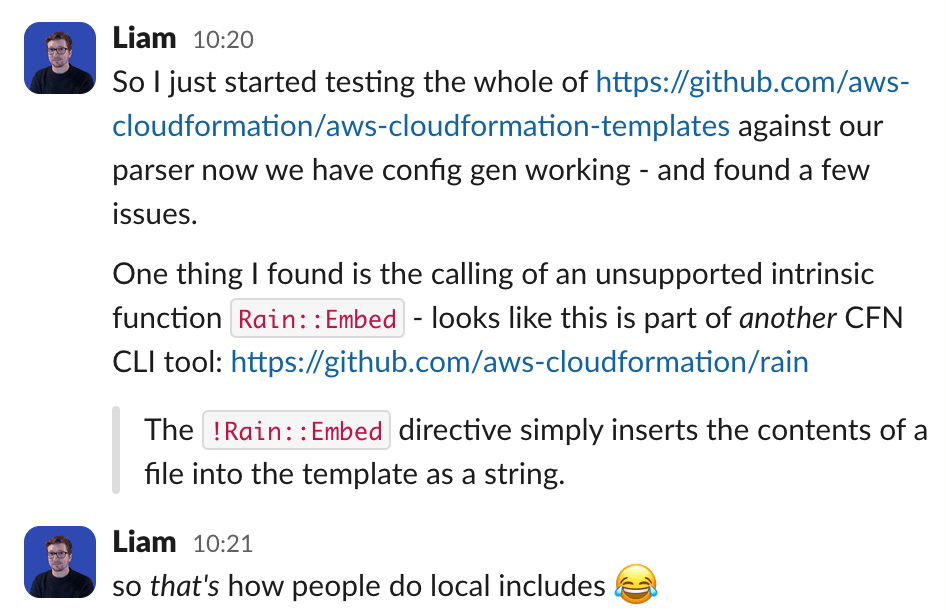Click the Rain::Embed inline code snippet

coord(318,319)
